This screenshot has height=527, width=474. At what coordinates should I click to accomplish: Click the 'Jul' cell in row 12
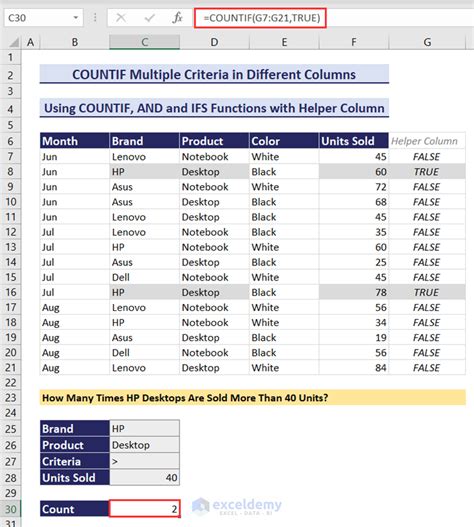click(x=75, y=232)
